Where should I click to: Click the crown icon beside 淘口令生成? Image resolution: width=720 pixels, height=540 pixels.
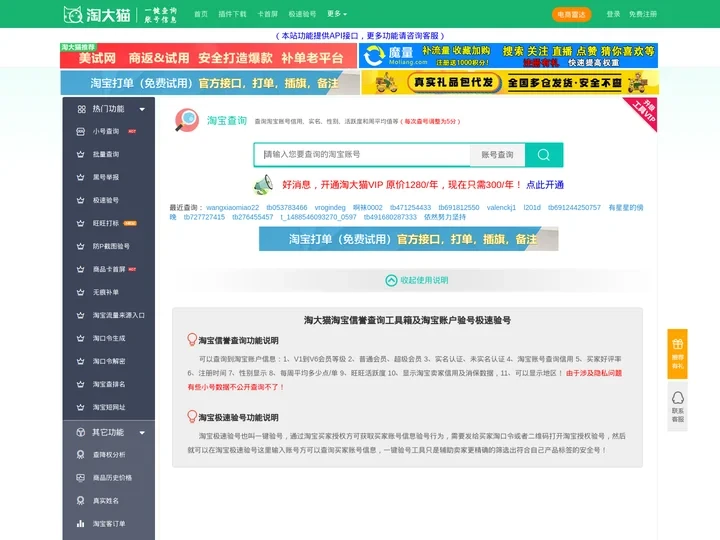pos(80,338)
